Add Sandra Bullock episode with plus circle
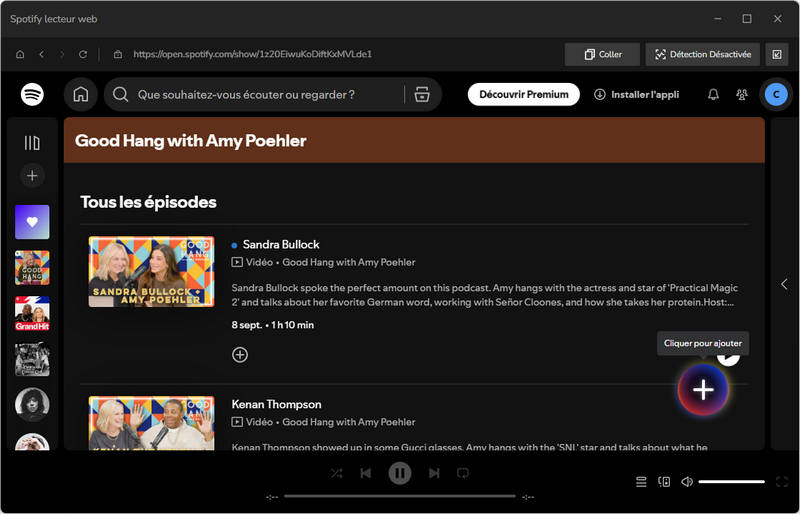This screenshot has width=800, height=514. [240, 355]
